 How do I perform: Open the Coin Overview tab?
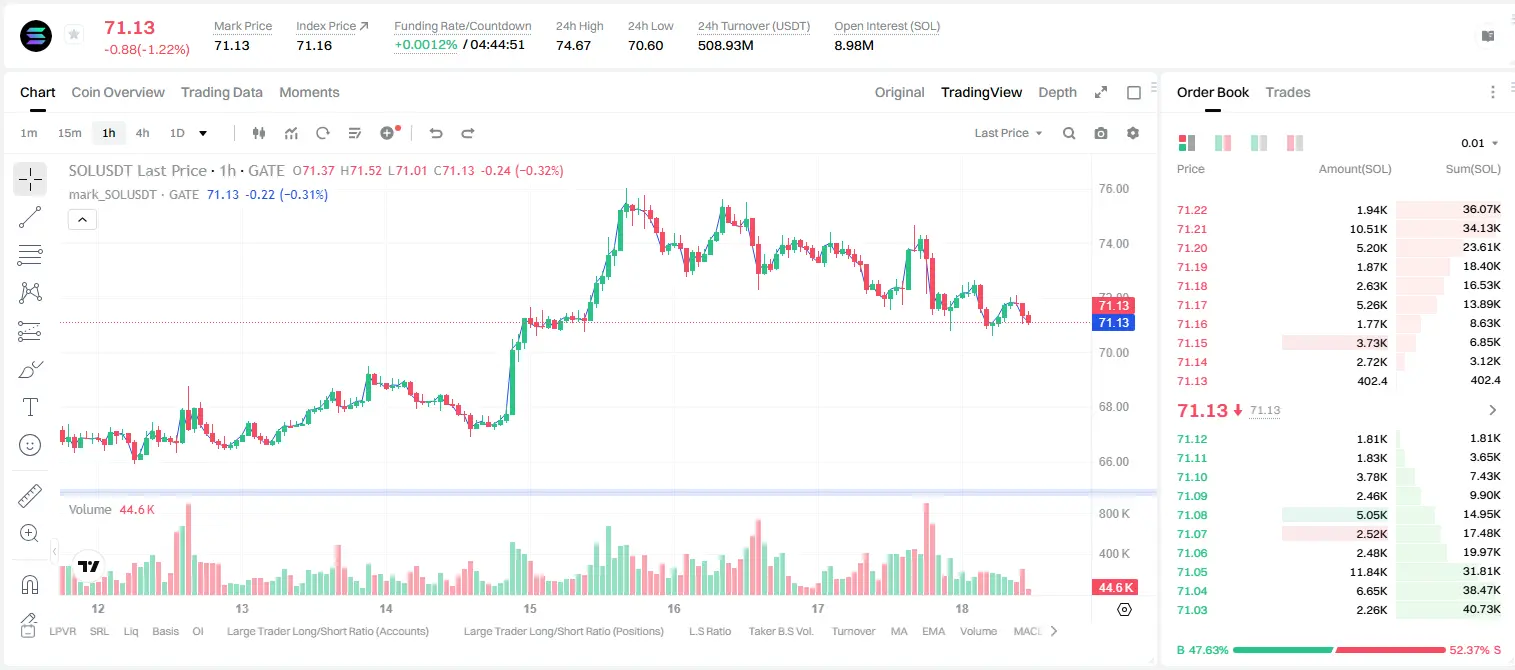[x=118, y=92]
